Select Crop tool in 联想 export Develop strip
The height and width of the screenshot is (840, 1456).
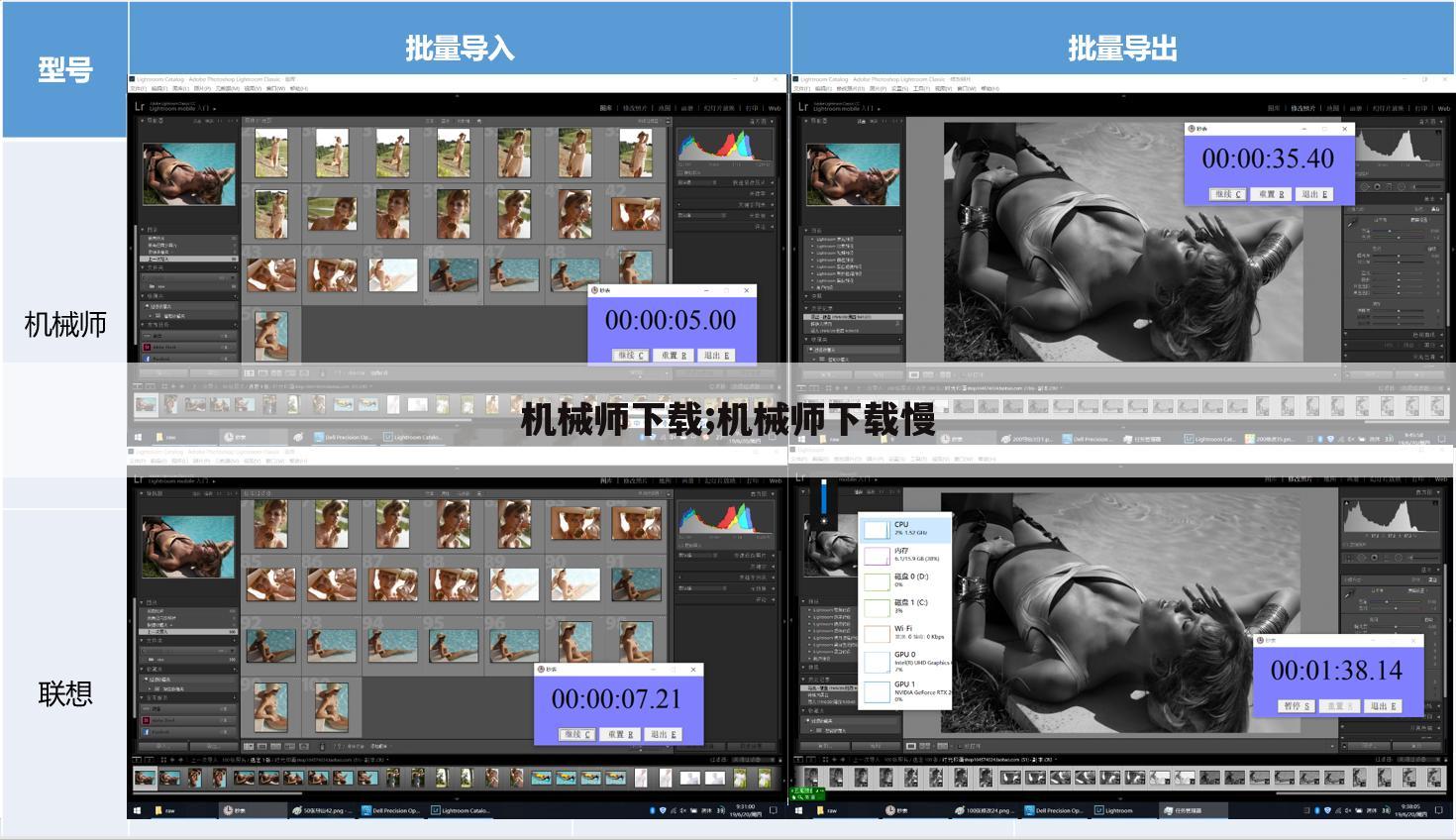(x=1351, y=558)
